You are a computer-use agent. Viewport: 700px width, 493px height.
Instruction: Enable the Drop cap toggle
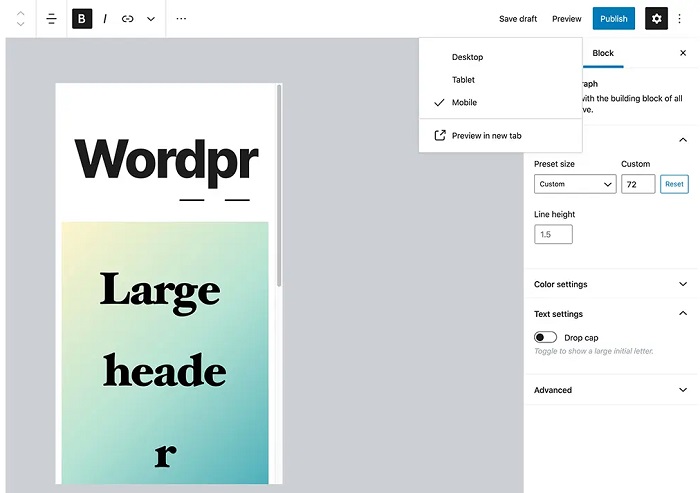(x=545, y=337)
